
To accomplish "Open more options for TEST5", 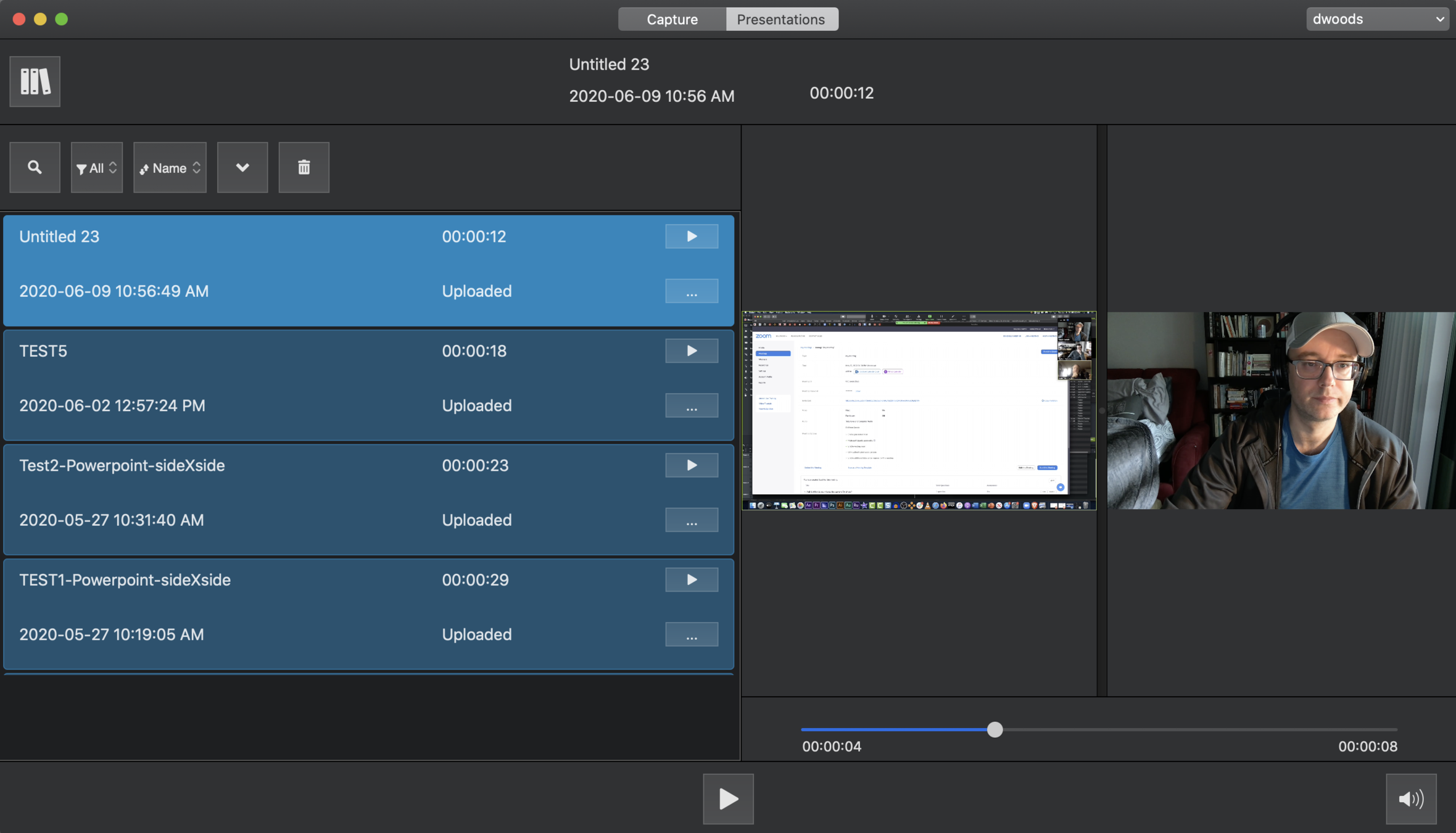I will (x=691, y=405).
